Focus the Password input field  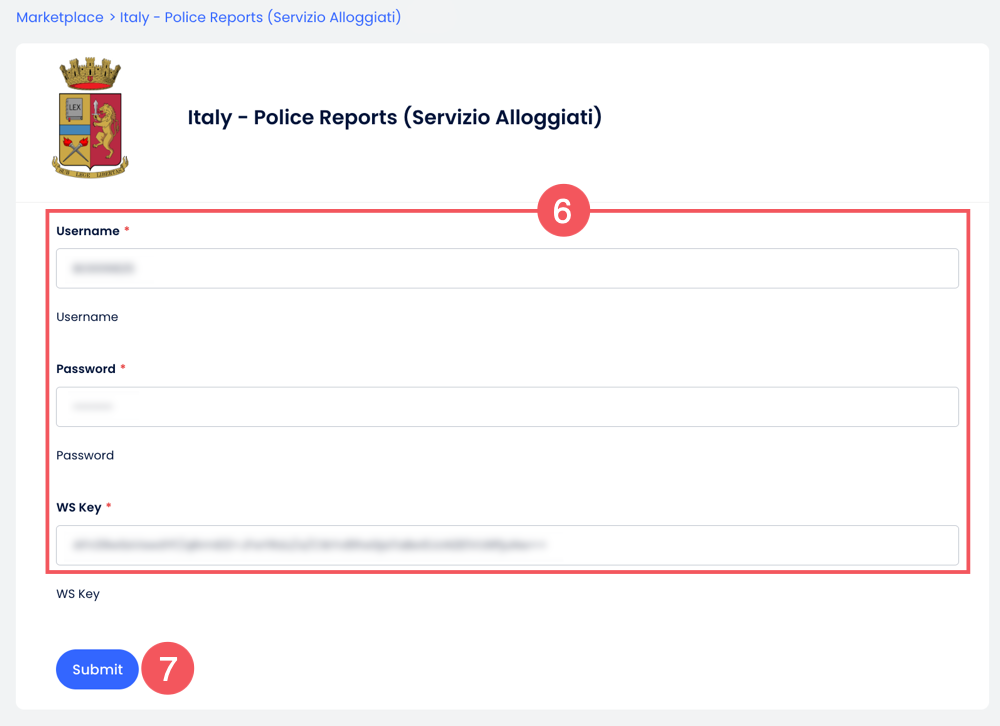pos(507,407)
